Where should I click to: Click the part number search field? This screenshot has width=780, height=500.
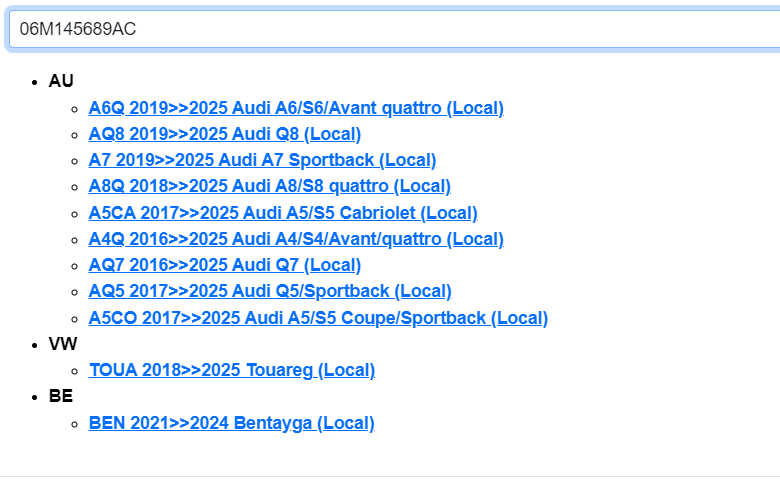(390, 29)
